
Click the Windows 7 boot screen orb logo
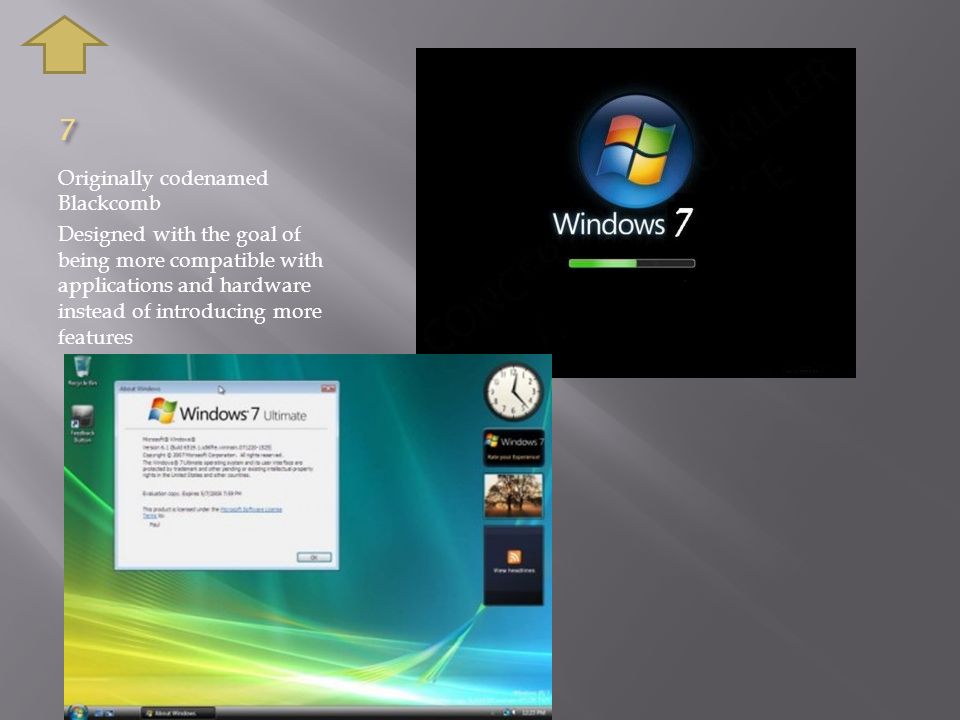(x=636, y=151)
